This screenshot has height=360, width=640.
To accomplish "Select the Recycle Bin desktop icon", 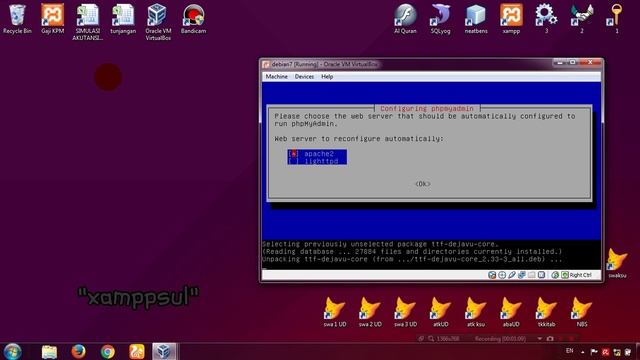I will [17, 19].
